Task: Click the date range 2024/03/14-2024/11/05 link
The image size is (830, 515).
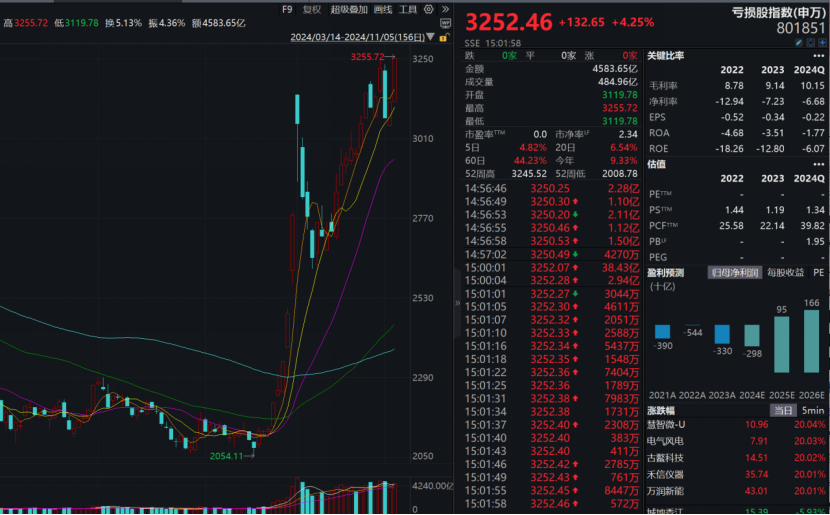Action: coord(357,37)
